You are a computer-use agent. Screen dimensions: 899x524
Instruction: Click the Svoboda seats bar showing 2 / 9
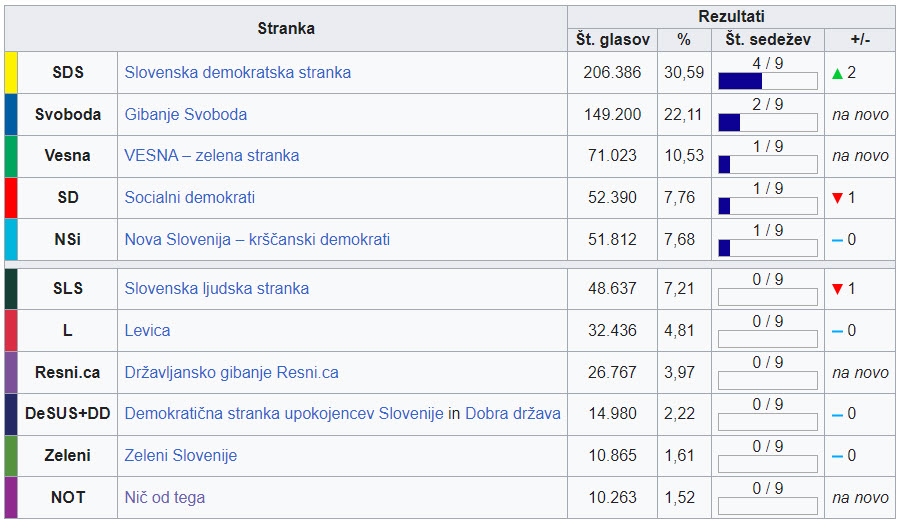pos(767,123)
